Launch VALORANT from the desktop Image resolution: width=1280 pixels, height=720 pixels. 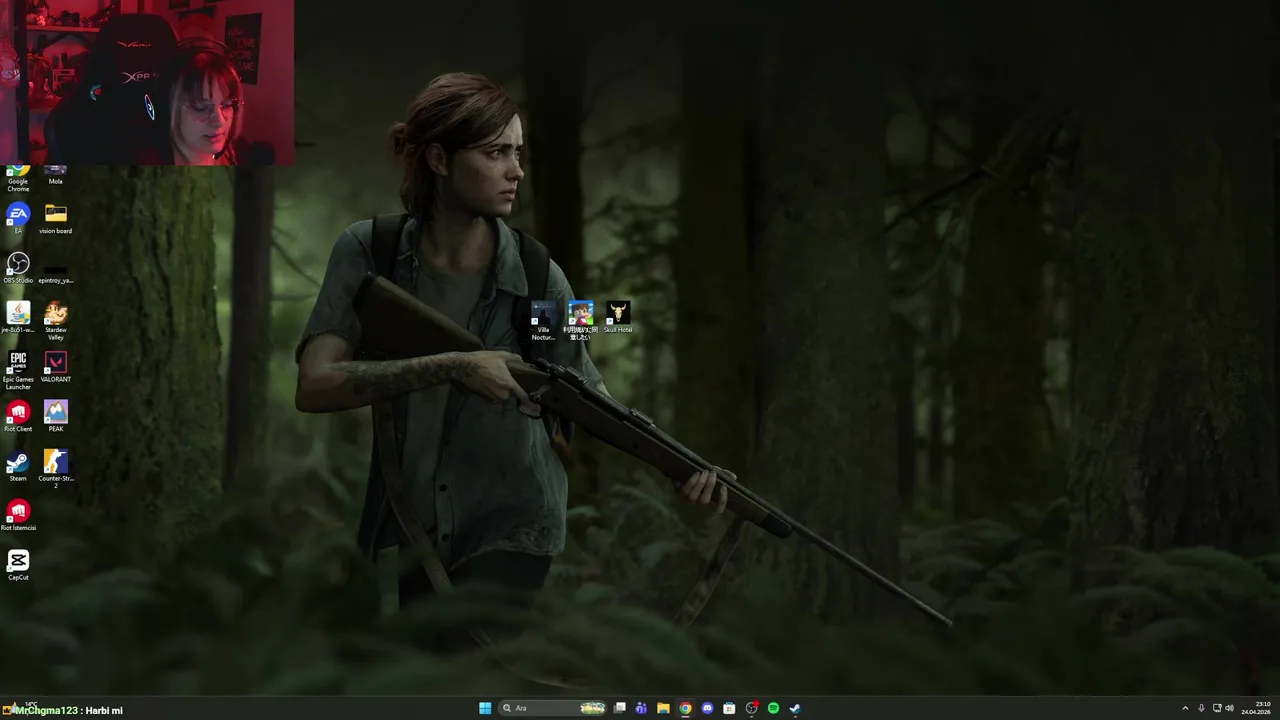tap(56, 367)
